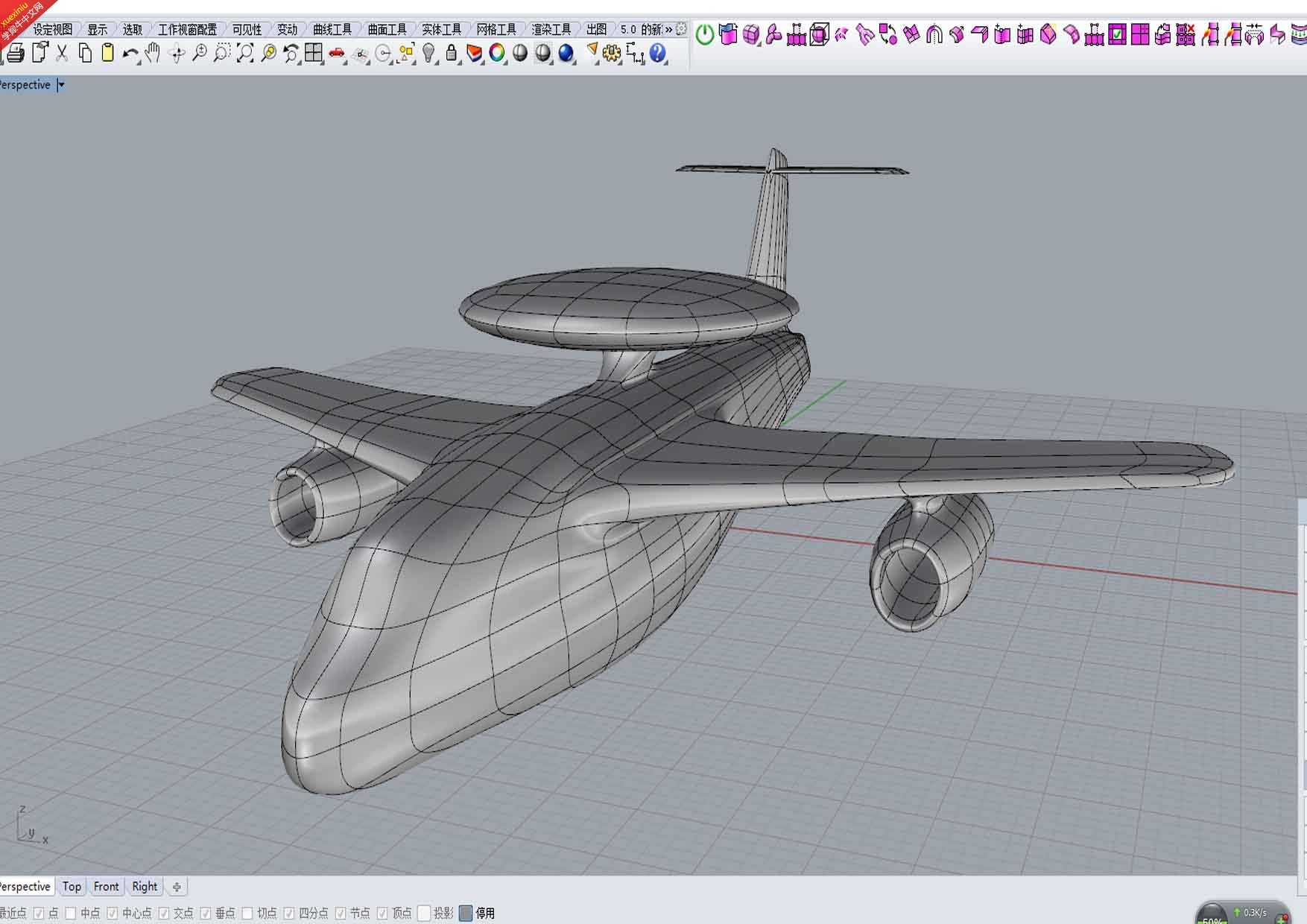Enable the 投影 checkbox
The height and width of the screenshot is (924, 1307).
[424, 913]
